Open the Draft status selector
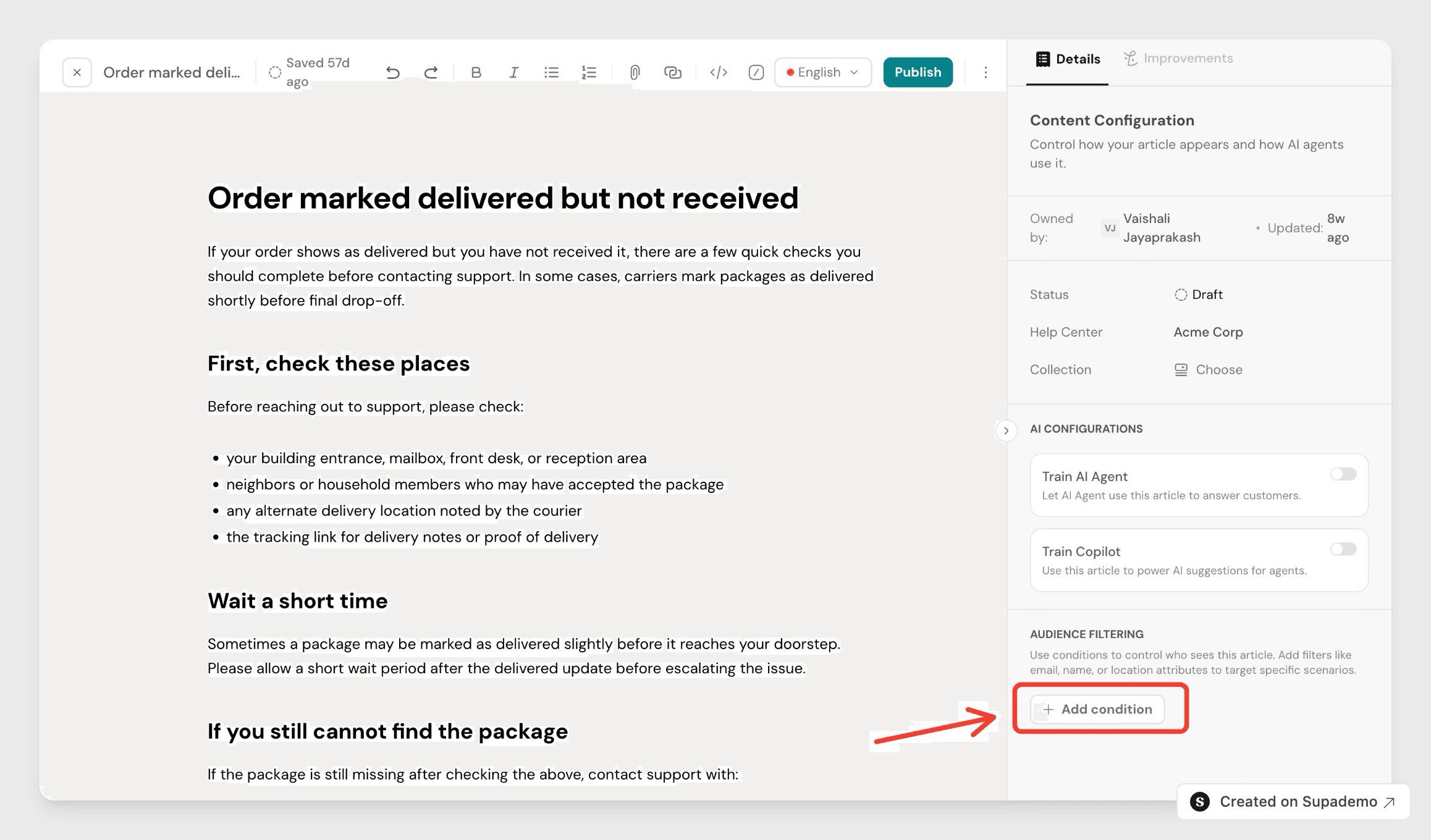This screenshot has width=1431, height=840. 1198,295
